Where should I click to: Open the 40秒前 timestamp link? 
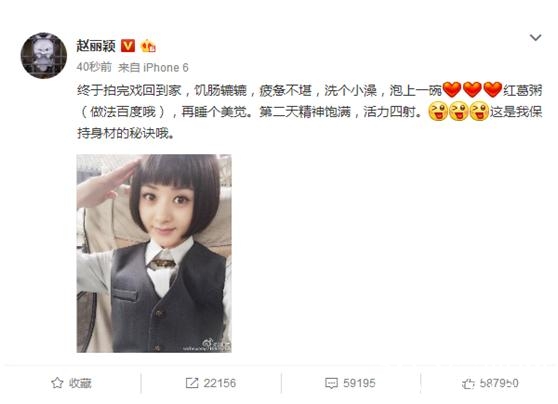pos(94,67)
